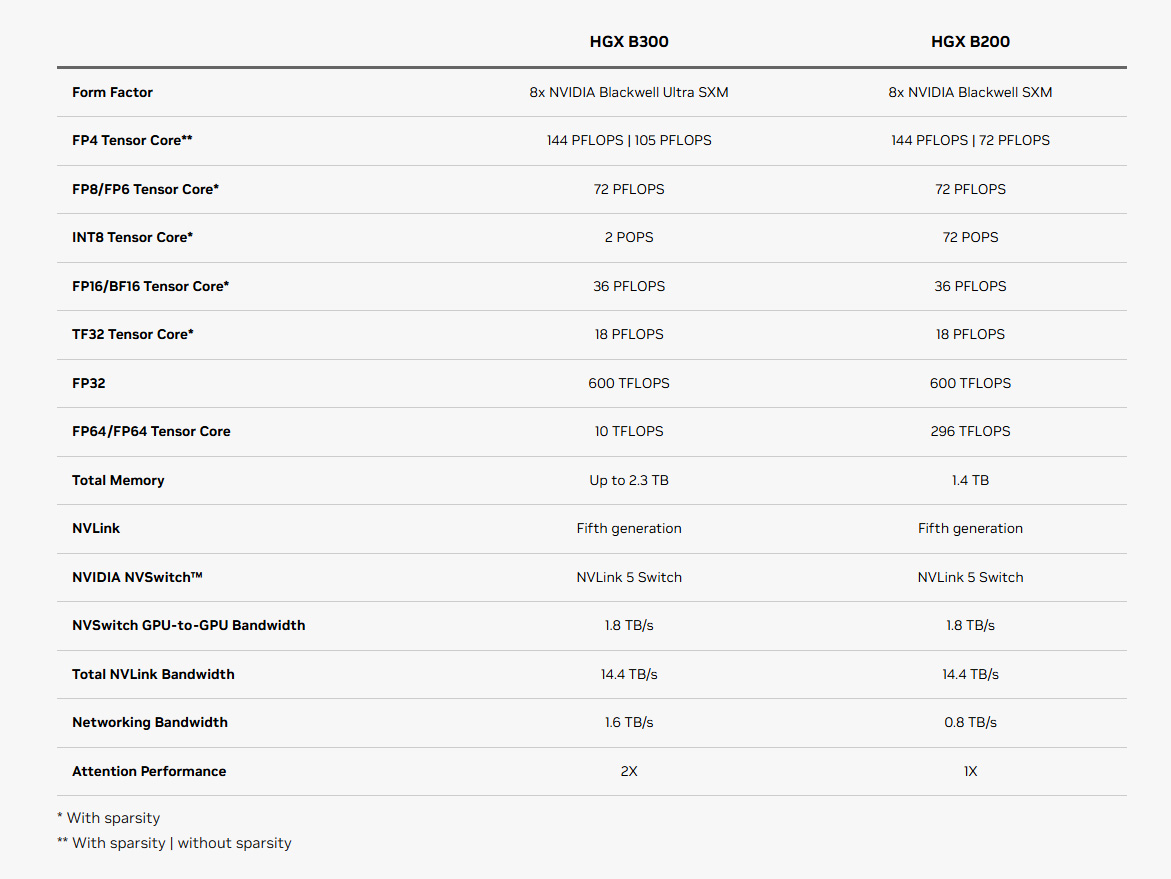Click the NVSwitch GPU-to-GPU Bandwidth label
This screenshot has width=1171, height=879.
click(x=188, y=626)
